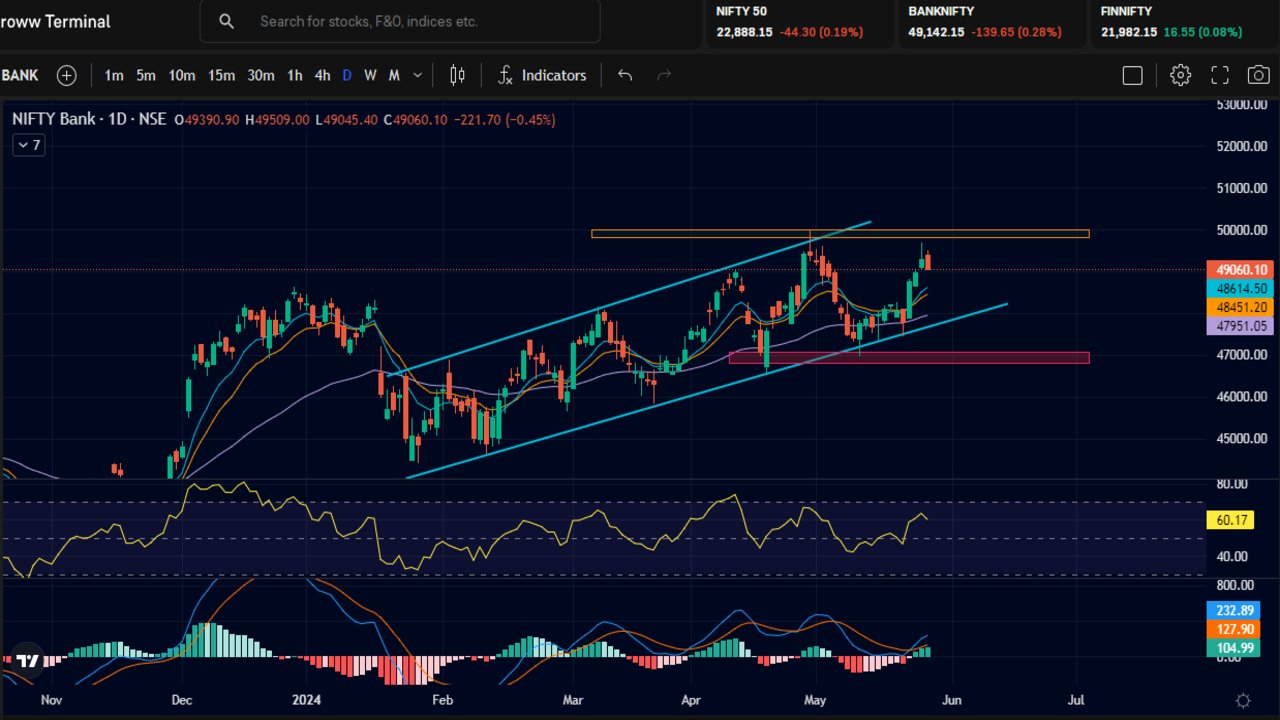Choose the monthly M timeframe
The height and width of the screenshot is (720, 1280).
click(x=394, y=75)
